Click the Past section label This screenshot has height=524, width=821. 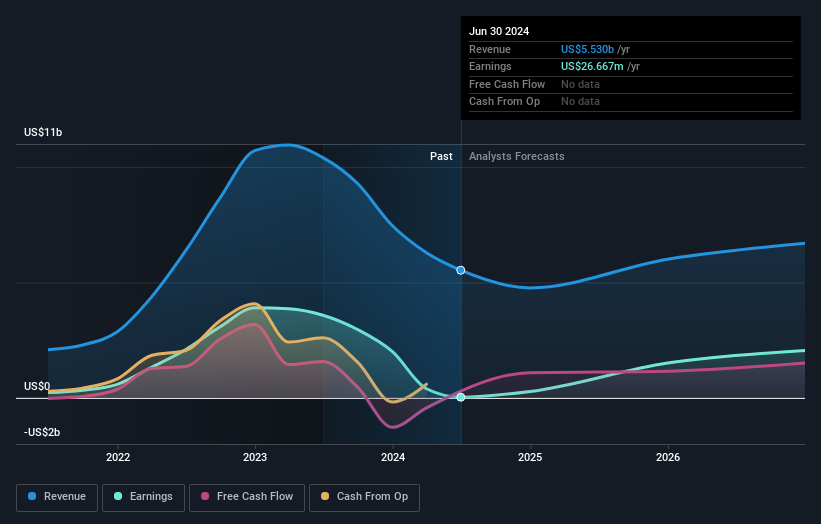click(x=441, y=156)
